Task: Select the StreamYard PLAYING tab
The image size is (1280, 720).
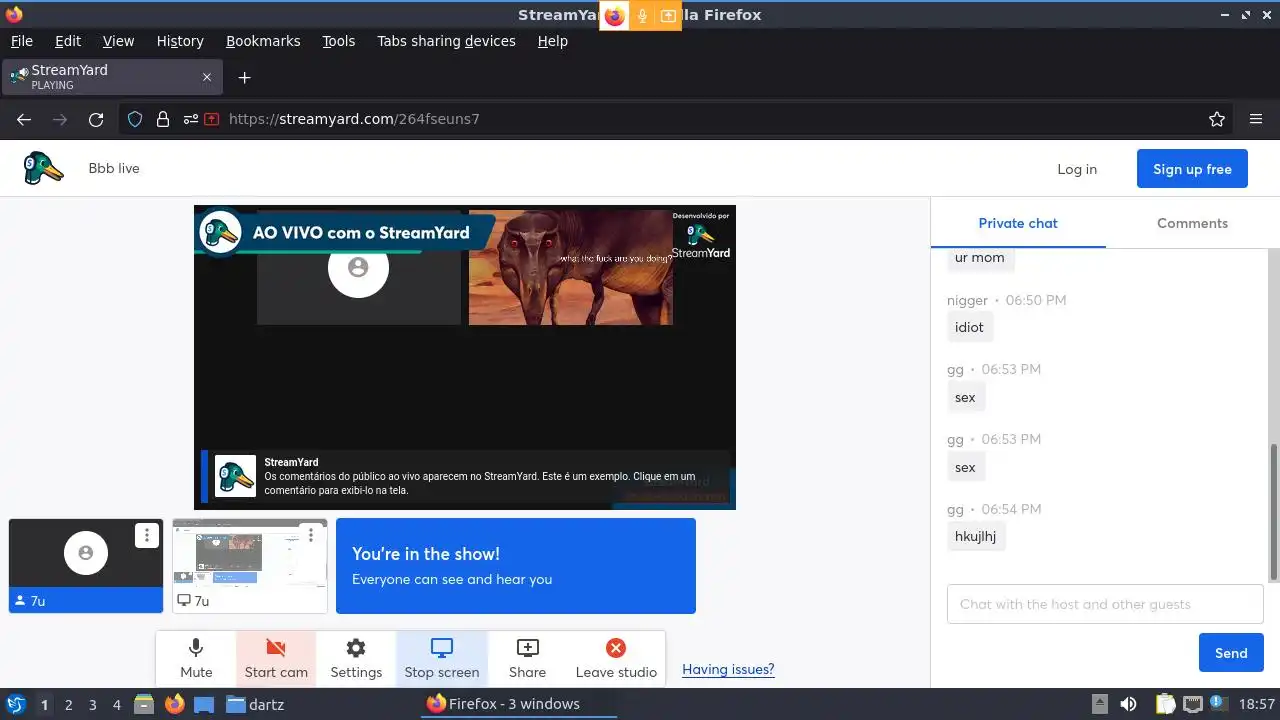Action: coord(112,77)
